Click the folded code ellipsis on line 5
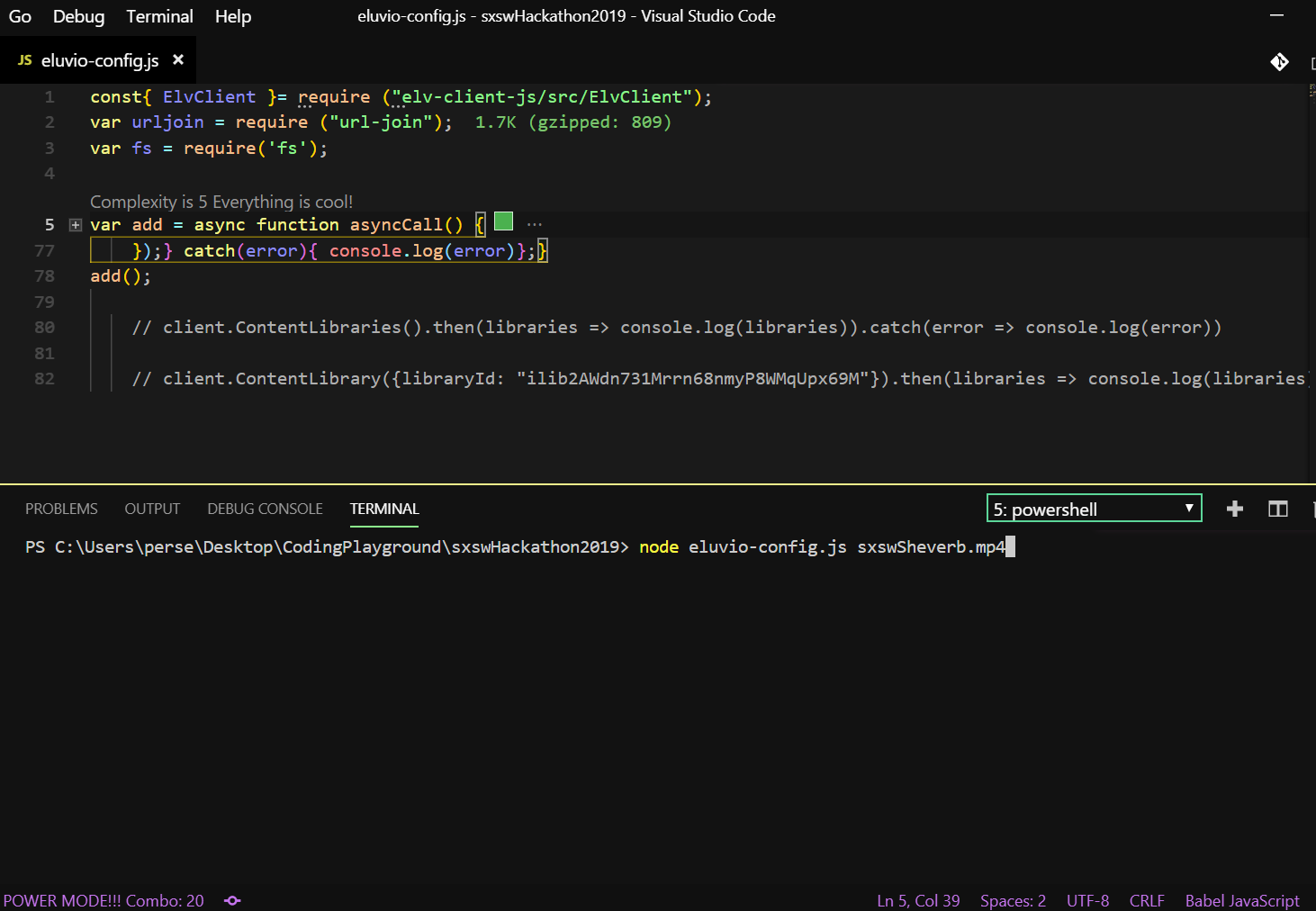This screenshot has width=1316, height=911. click(x=535, y=224)
